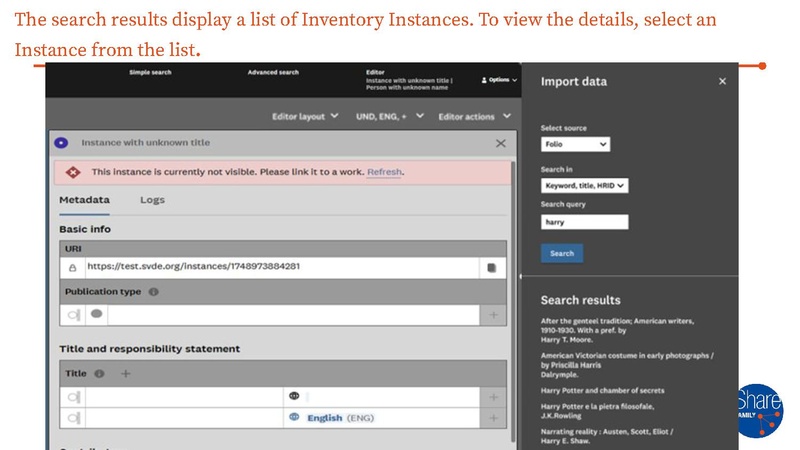800x450 pixels.
Task: Open the Editor layout dropdown
Action: click(x=305, y=117)
